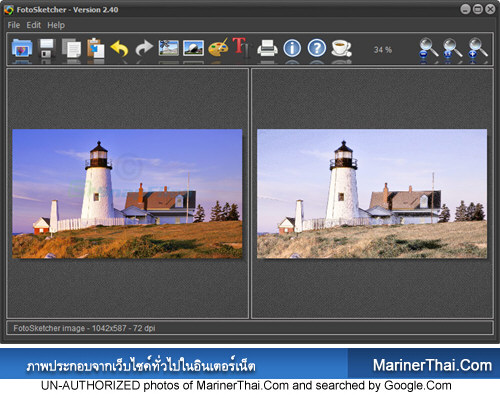Screen dimensions: 500x398
Task: Select the original lighthouse photo on the left
Action: 127,194
